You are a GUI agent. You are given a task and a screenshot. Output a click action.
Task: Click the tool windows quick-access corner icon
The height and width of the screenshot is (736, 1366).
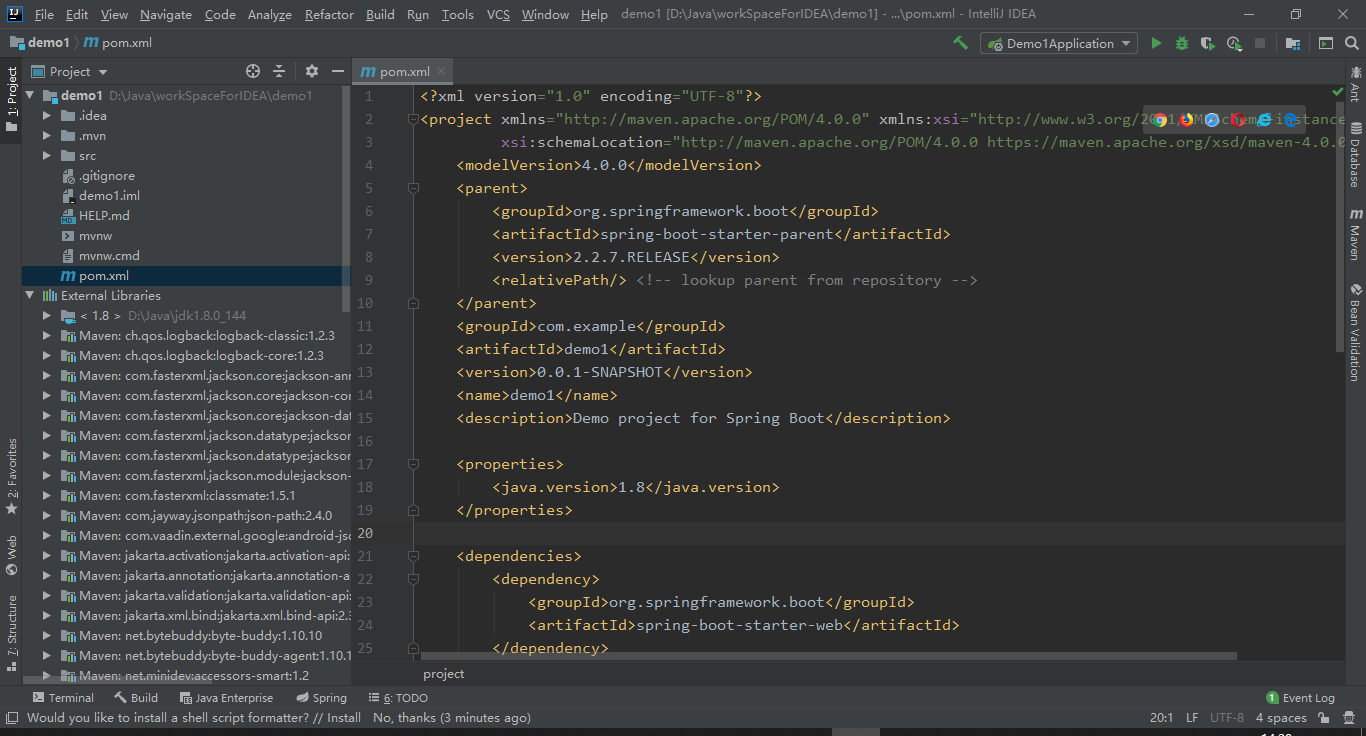(x=11, y=717)
